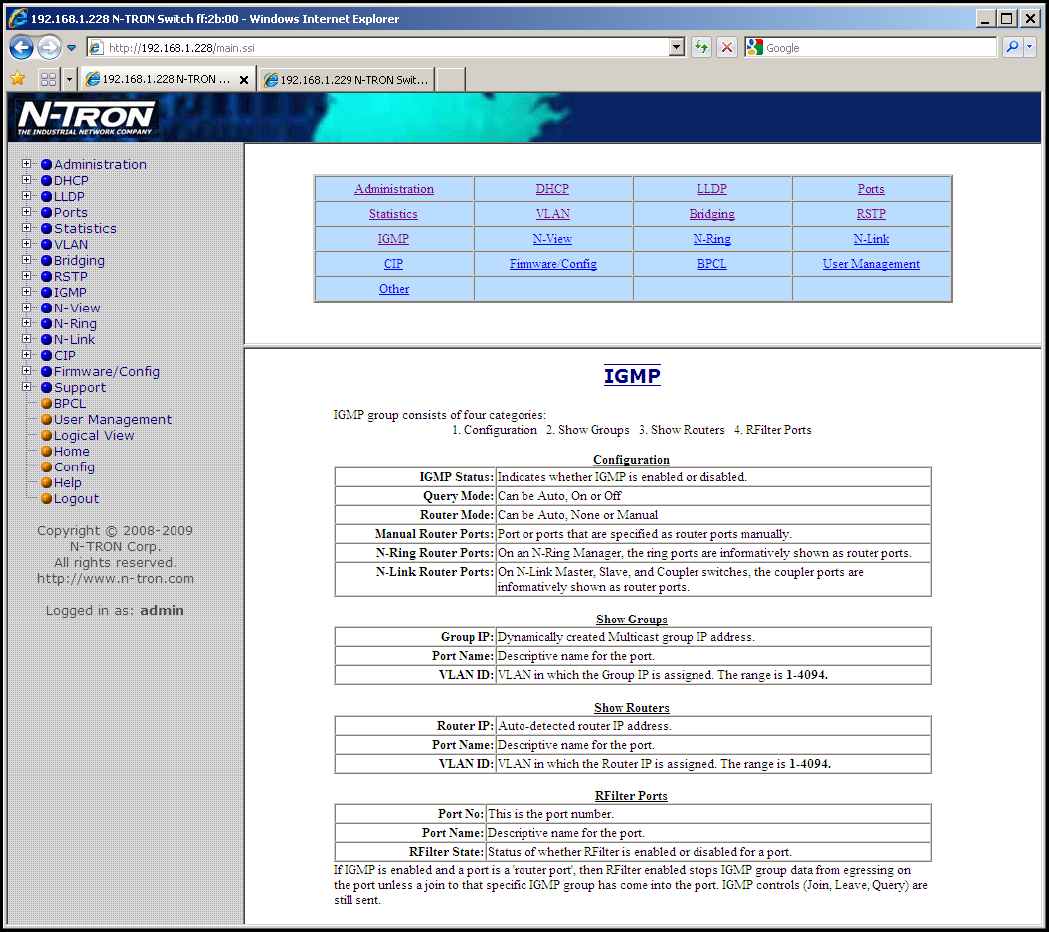The height and width of the screenshot is (932, 1049).
Task: Open the Firmware/Config table link
Action: point(553,264)
